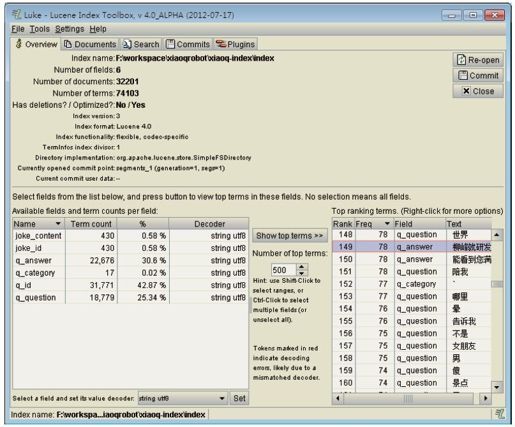Open the Settings menu
The height and width of the screenshot is (427, 515).
[69, 29]
